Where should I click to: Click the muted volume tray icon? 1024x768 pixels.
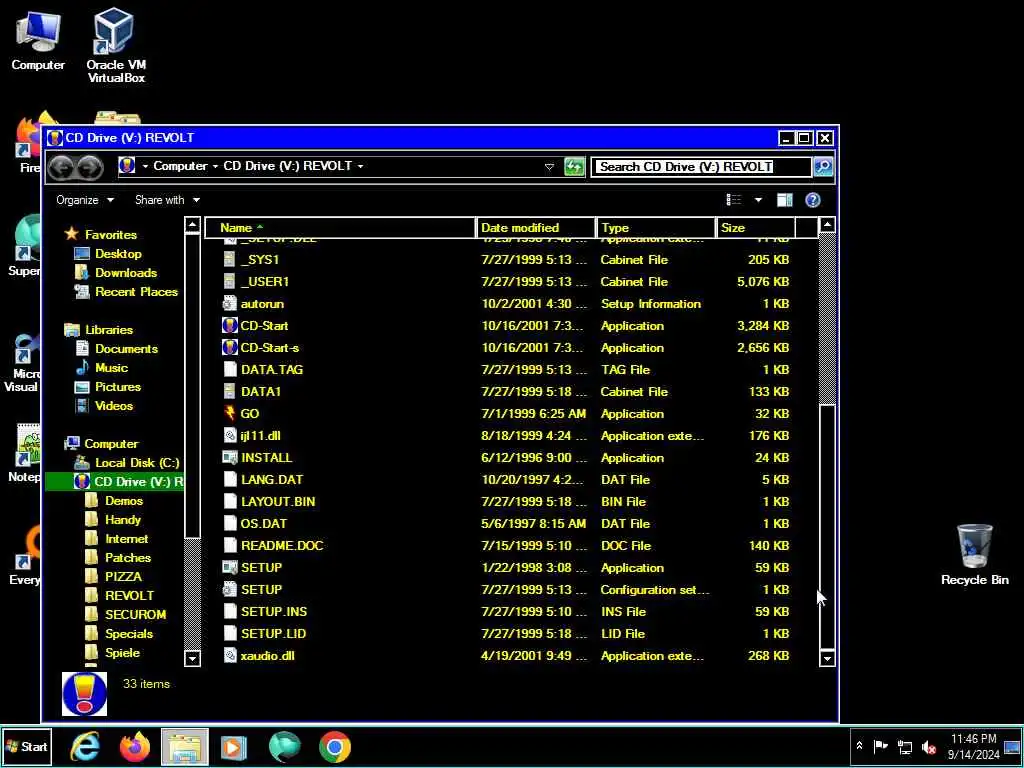[x=929, y=747]
